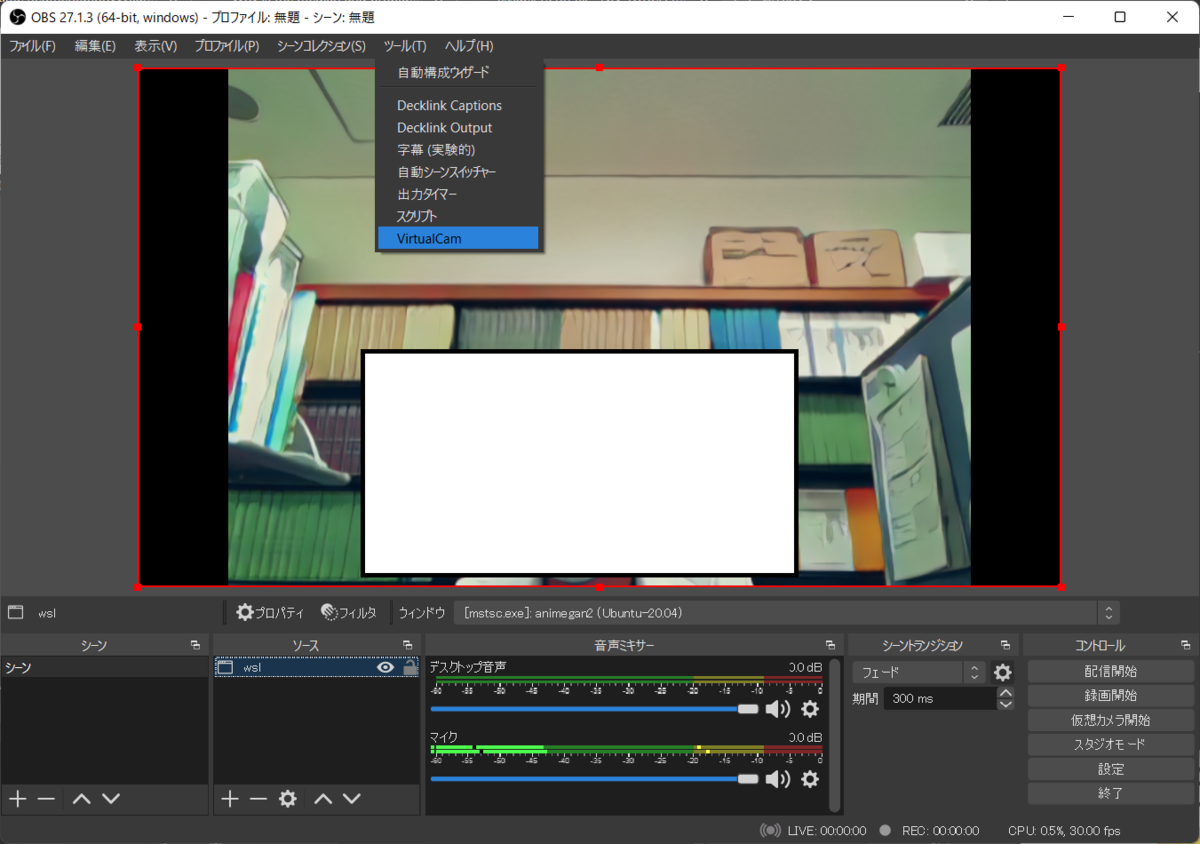
Task: Increase transition duration with up arrow
Action: click(x=1006, y=693)
